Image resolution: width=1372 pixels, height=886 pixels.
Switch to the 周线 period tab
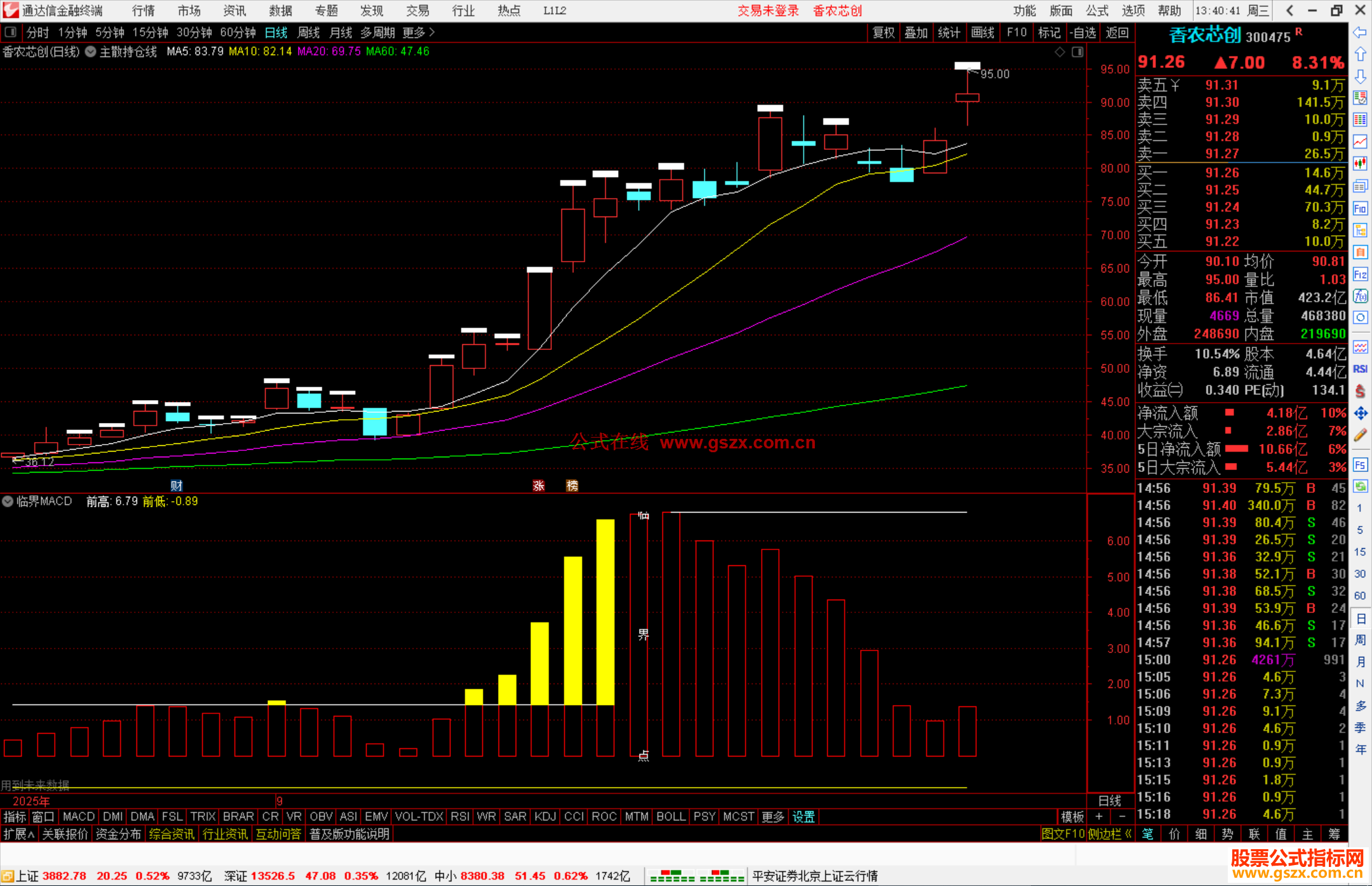click(x=309, y=32)
